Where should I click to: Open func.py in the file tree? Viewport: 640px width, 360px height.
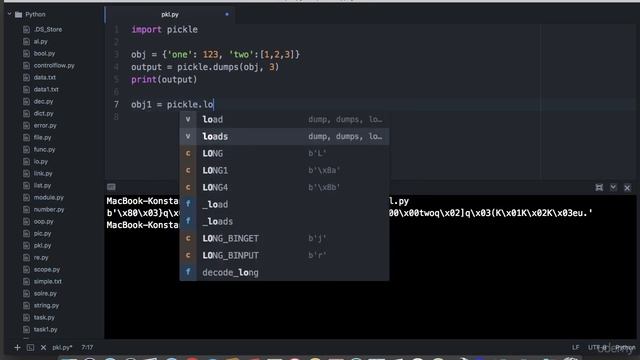[44, 149]
